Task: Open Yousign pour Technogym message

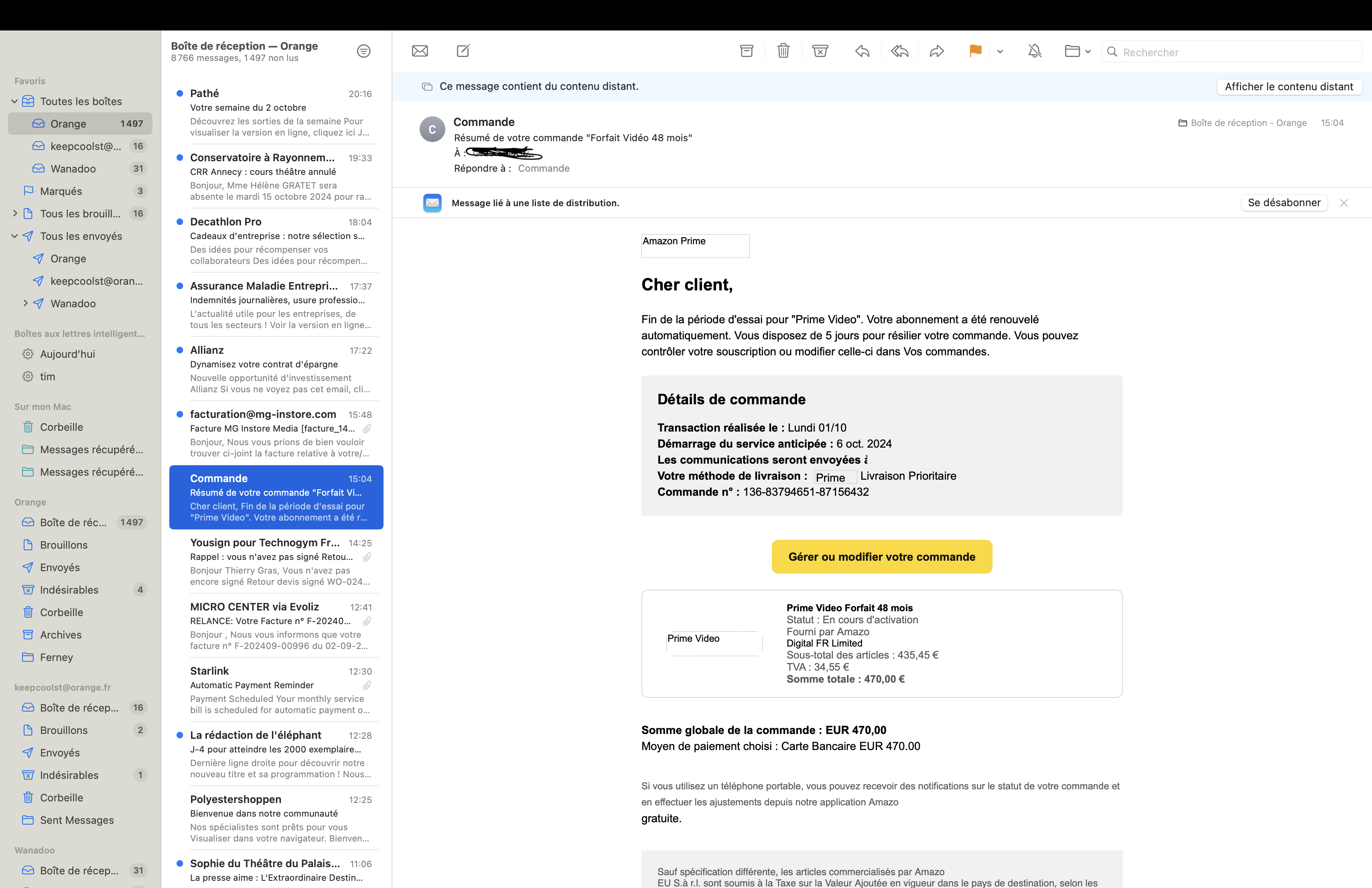Action: point(276,562)
